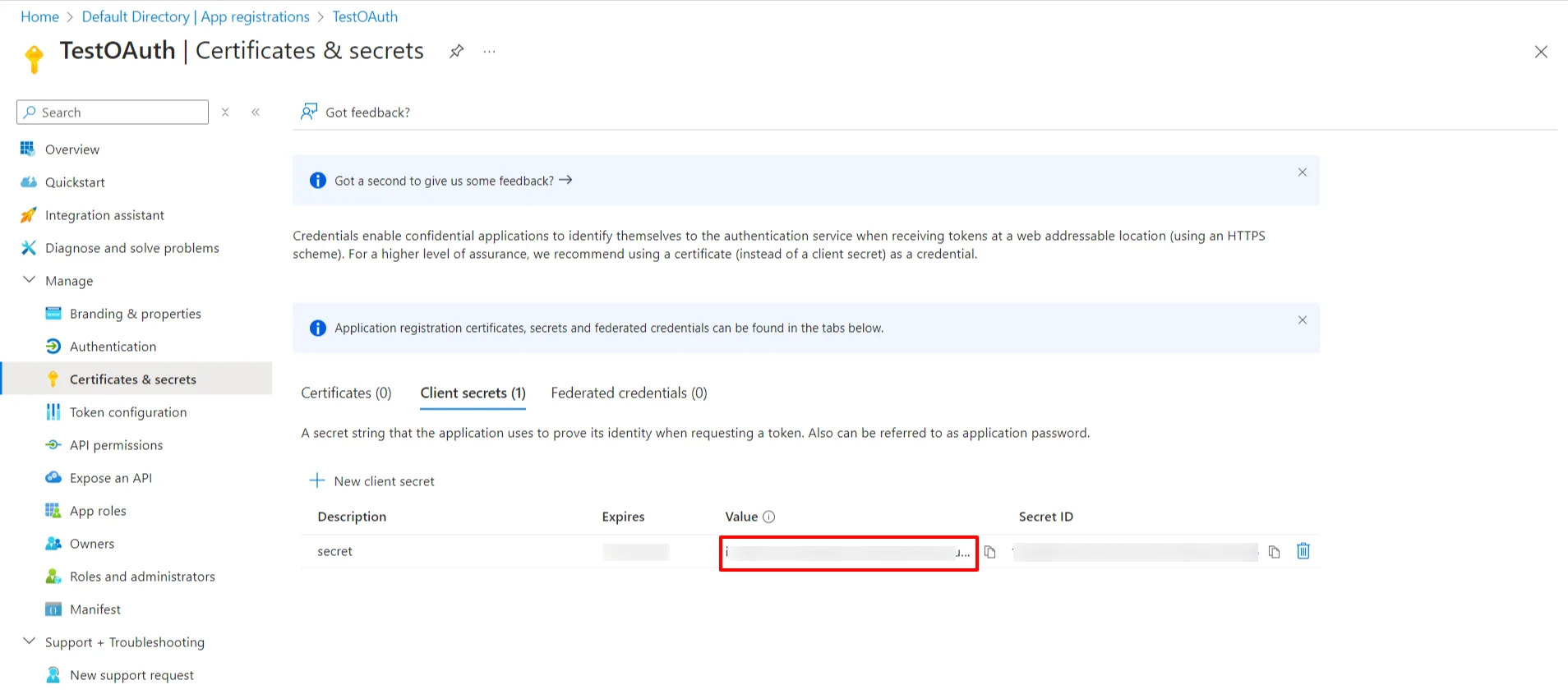The width and height of the screenshot is (1568, 694).
Task: Select the 'secret' description cell
Action: 334,552
